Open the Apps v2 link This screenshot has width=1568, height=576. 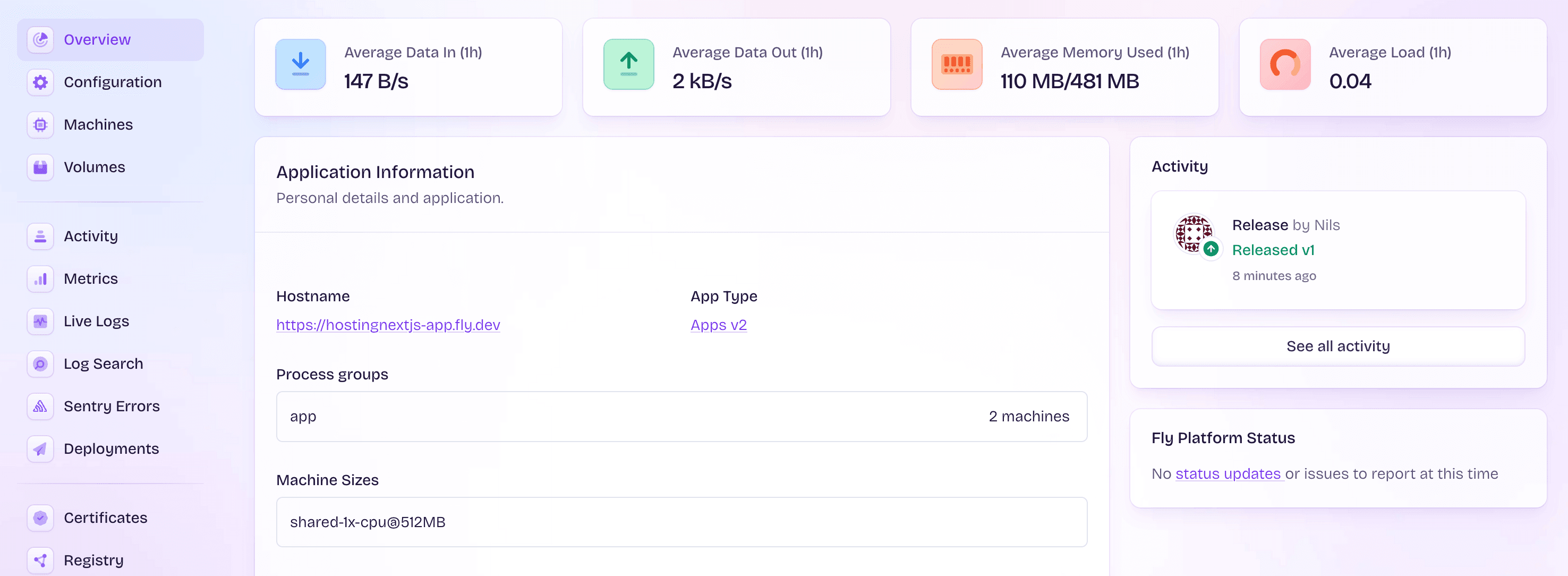tap(718, 325)
